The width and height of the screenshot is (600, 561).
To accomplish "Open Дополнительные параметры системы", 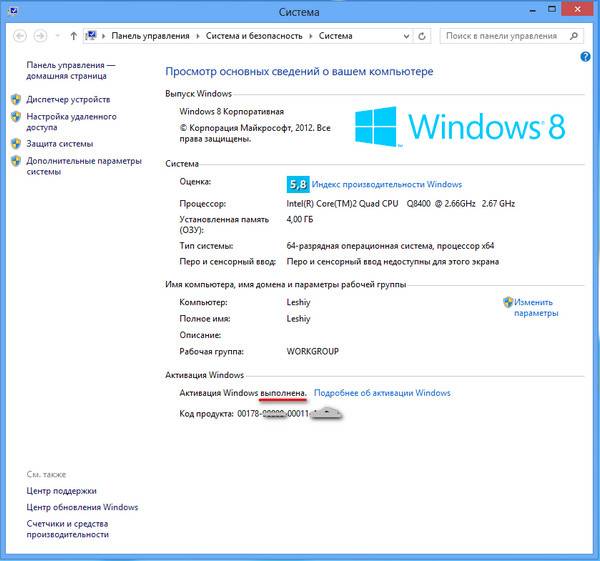I will [84, 166].
